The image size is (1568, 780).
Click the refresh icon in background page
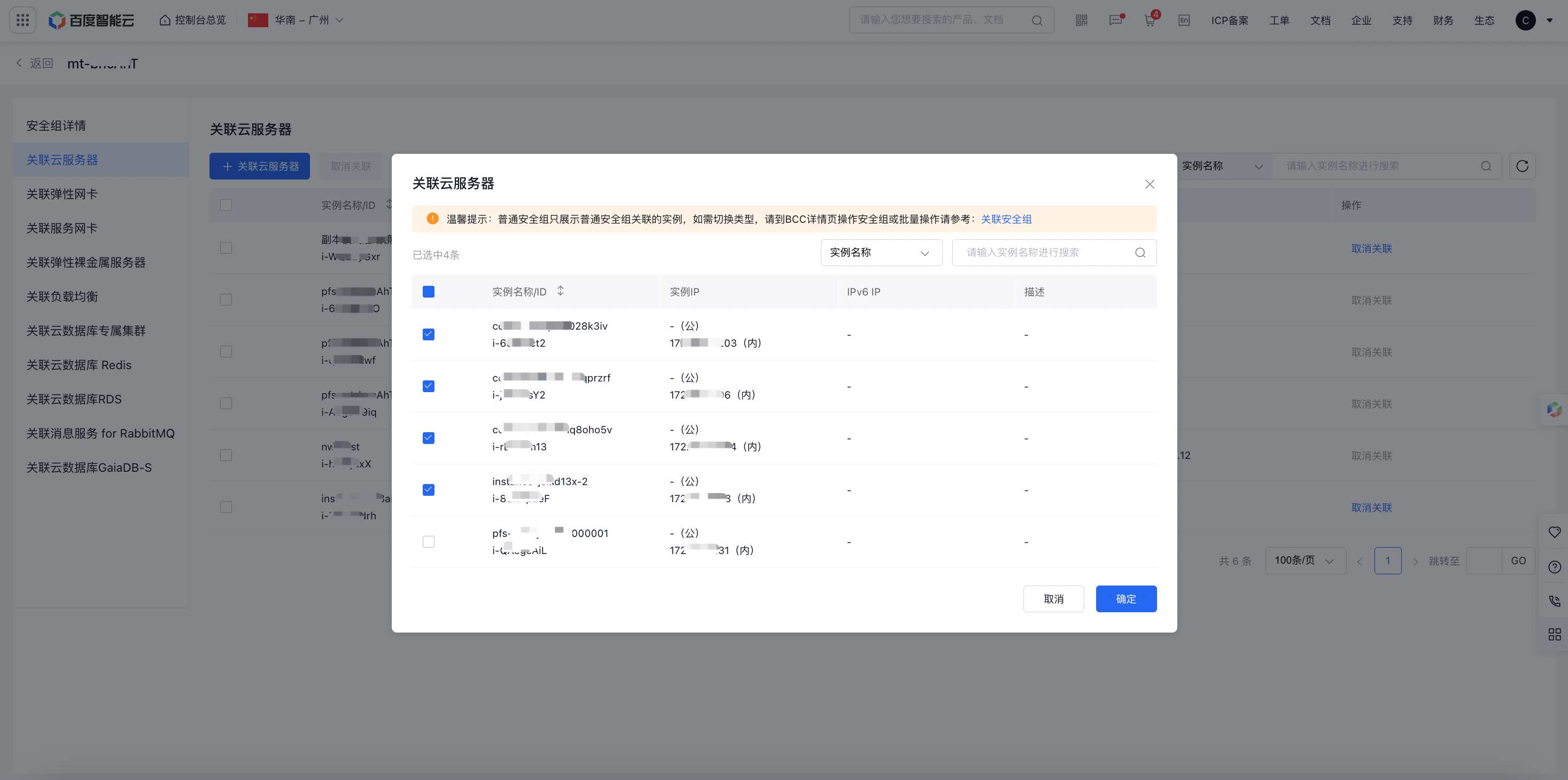tap(1523, 166)
